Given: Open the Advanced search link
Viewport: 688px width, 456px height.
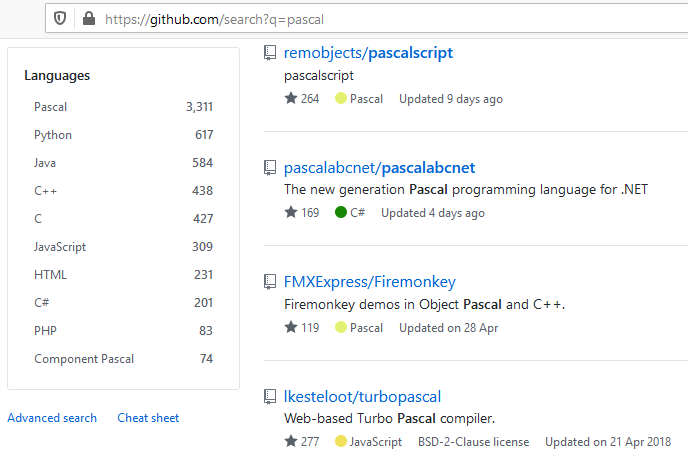Looking at the screenshot, I should point(52,418).
